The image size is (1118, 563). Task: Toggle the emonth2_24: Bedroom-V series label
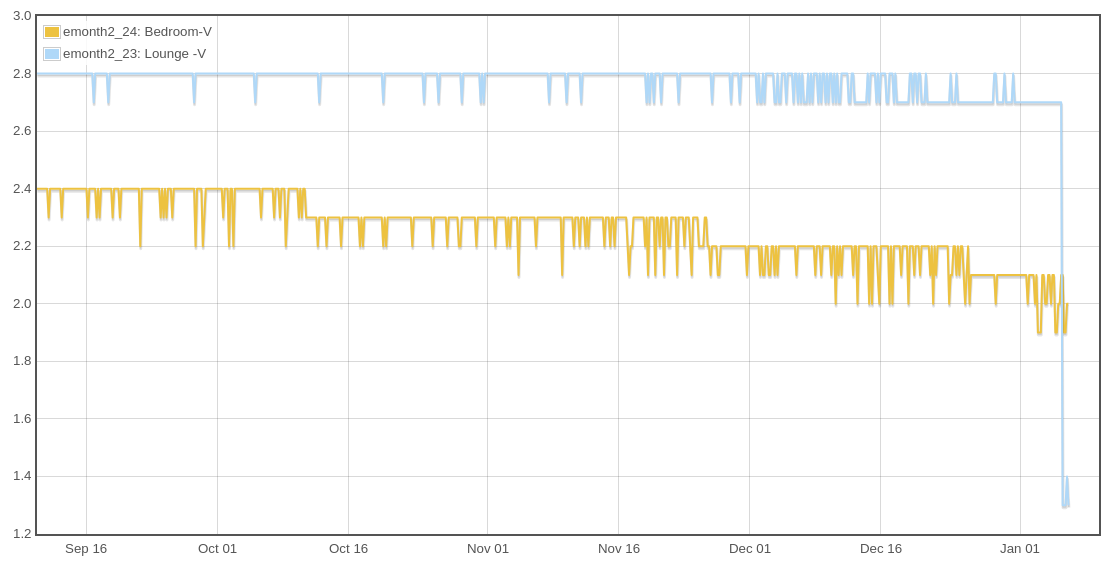pos(137,32)
